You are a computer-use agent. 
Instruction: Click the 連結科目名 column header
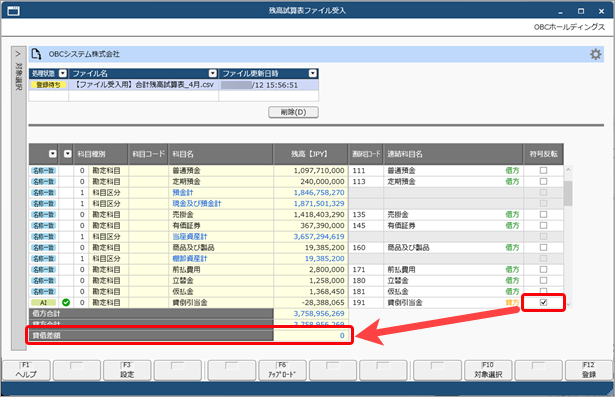[453, 154]
